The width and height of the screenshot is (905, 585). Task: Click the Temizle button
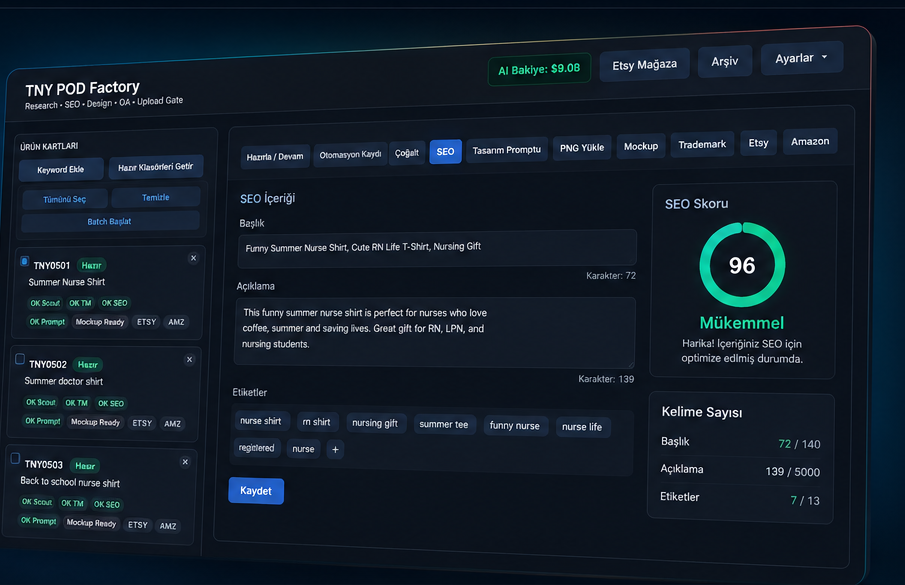tap(156, 197)
